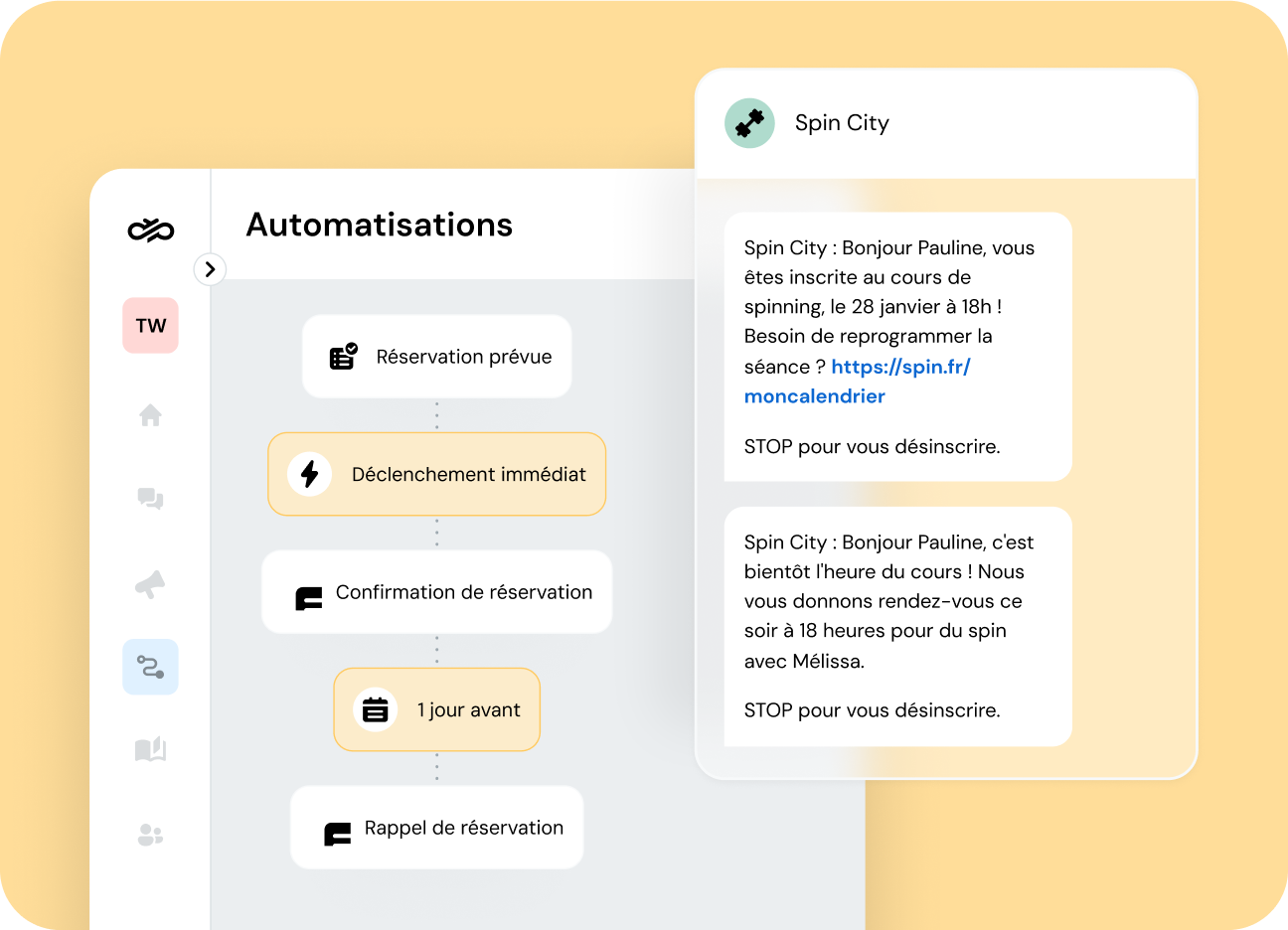This screenshot has width=1288, height=930.
Task: Open conversations chat bubbles icon
Action: point(151,499)
